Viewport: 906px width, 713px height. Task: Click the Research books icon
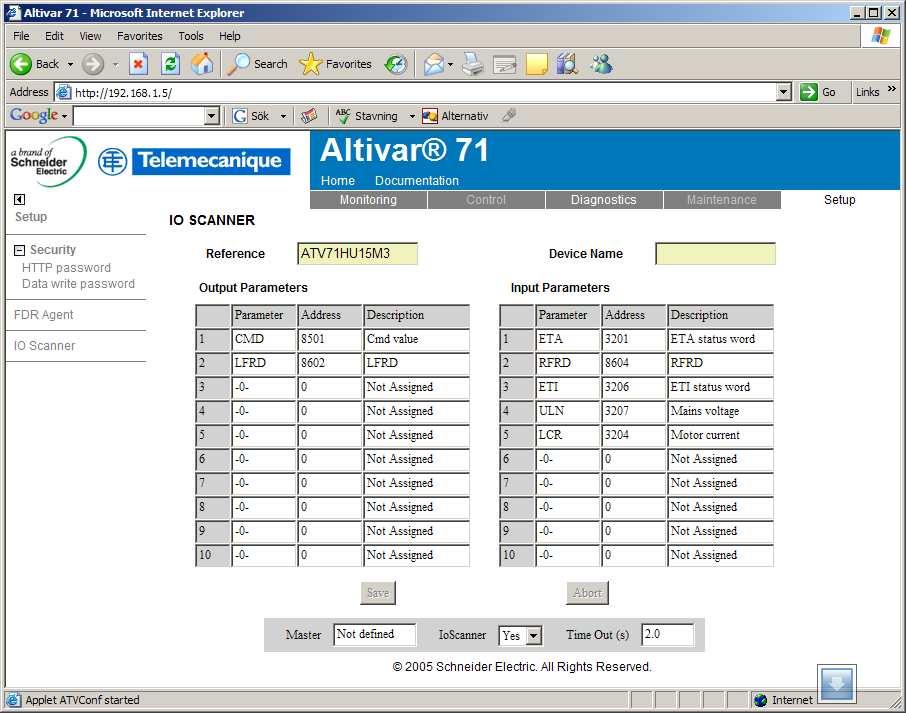pyautogui.click(x=567, y=64)
